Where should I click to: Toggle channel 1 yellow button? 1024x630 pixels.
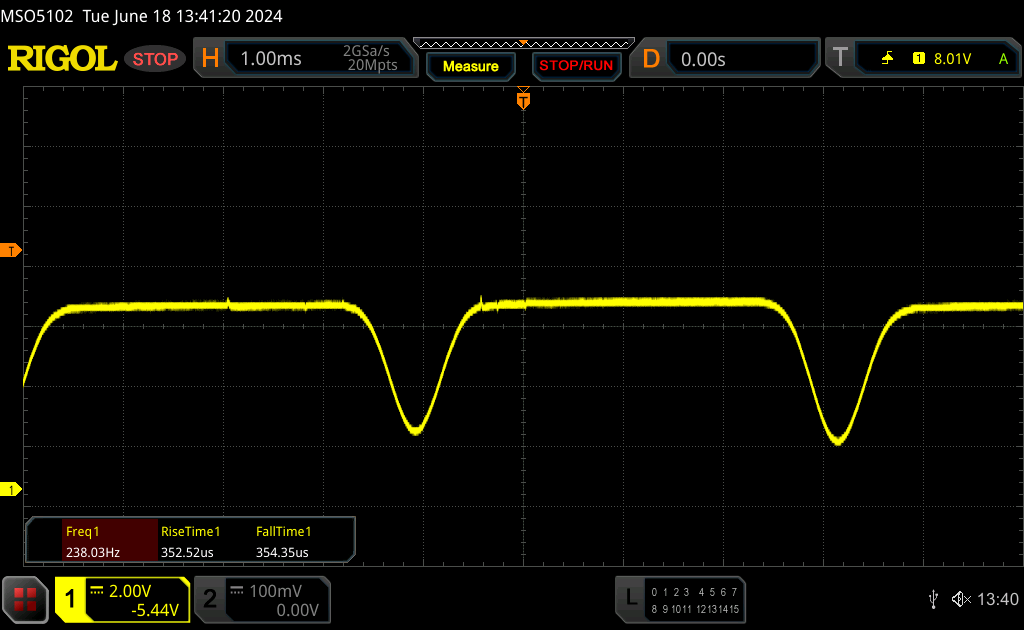pyautogui.click(x=70, y=599)
